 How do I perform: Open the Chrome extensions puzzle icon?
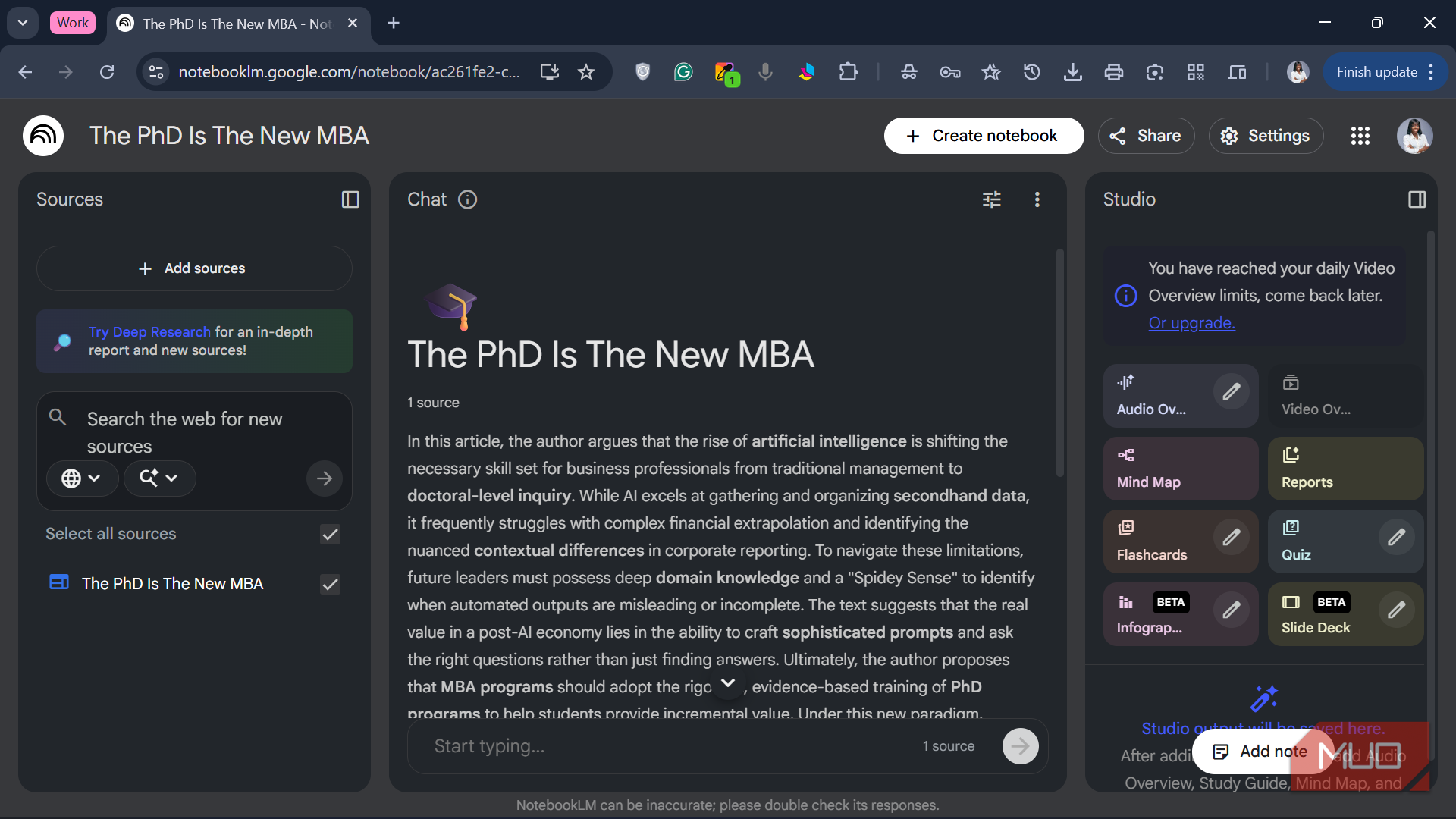[x=848, y=72]
